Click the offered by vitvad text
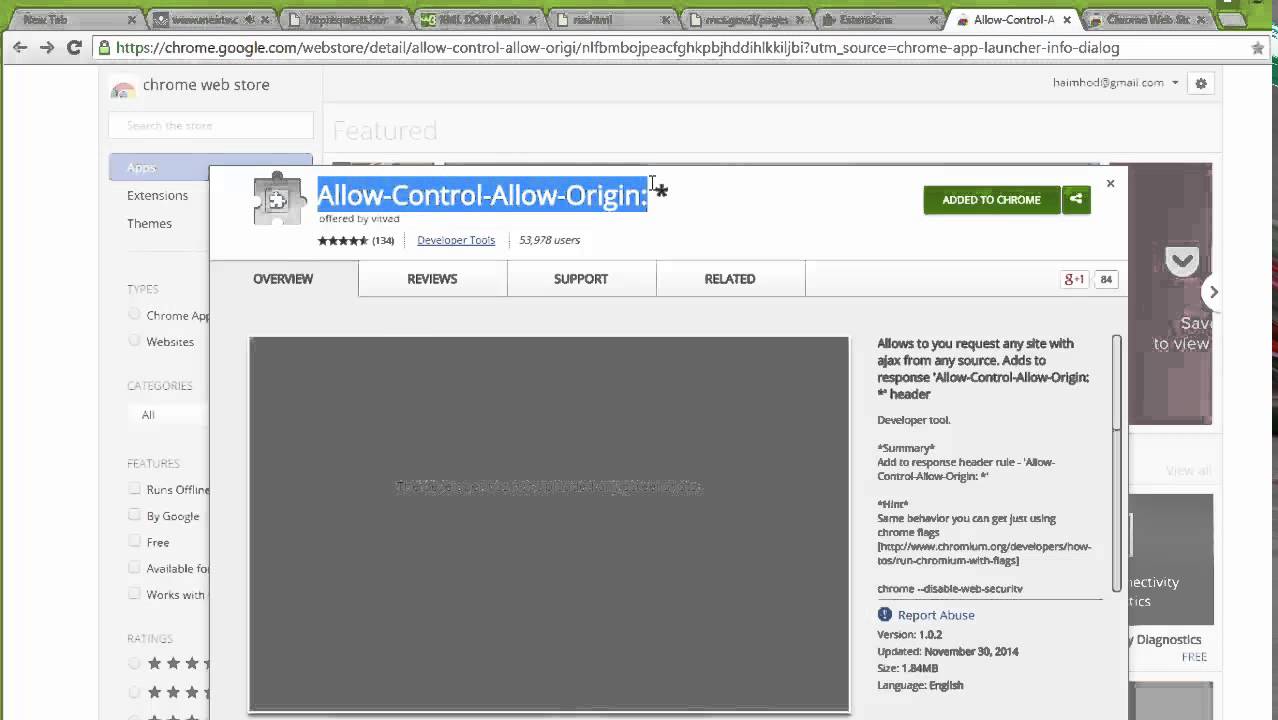The height and width of the screenshot is (720, 1278). (359, 218)
